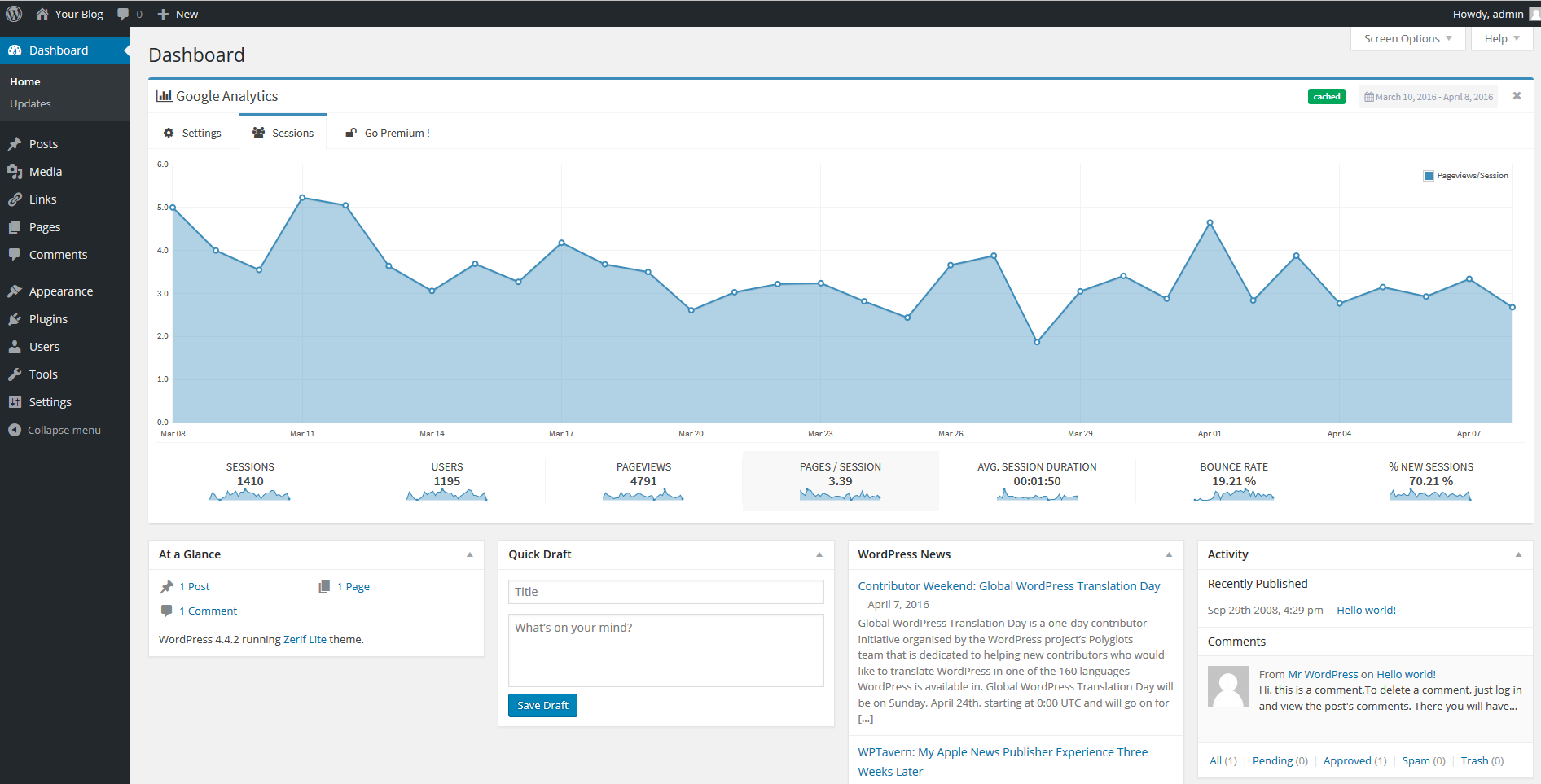This screenshot has width=1541, height=784.
Task: Click the Collapse menu arrow icon
Action: [15, 430]
